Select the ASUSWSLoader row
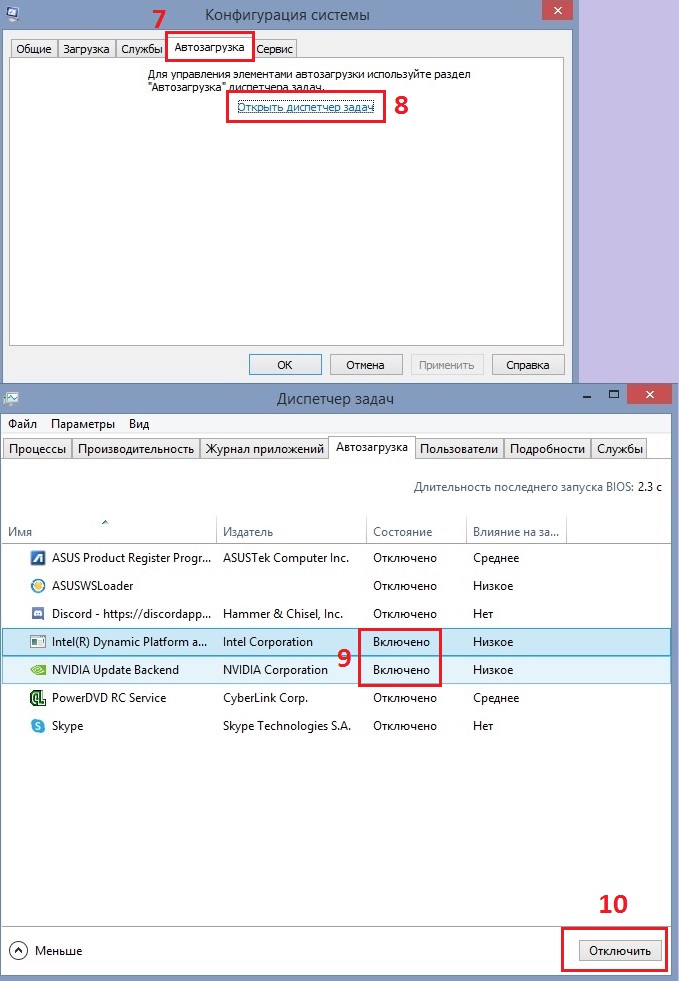679x981 pixels. (336, 586)
